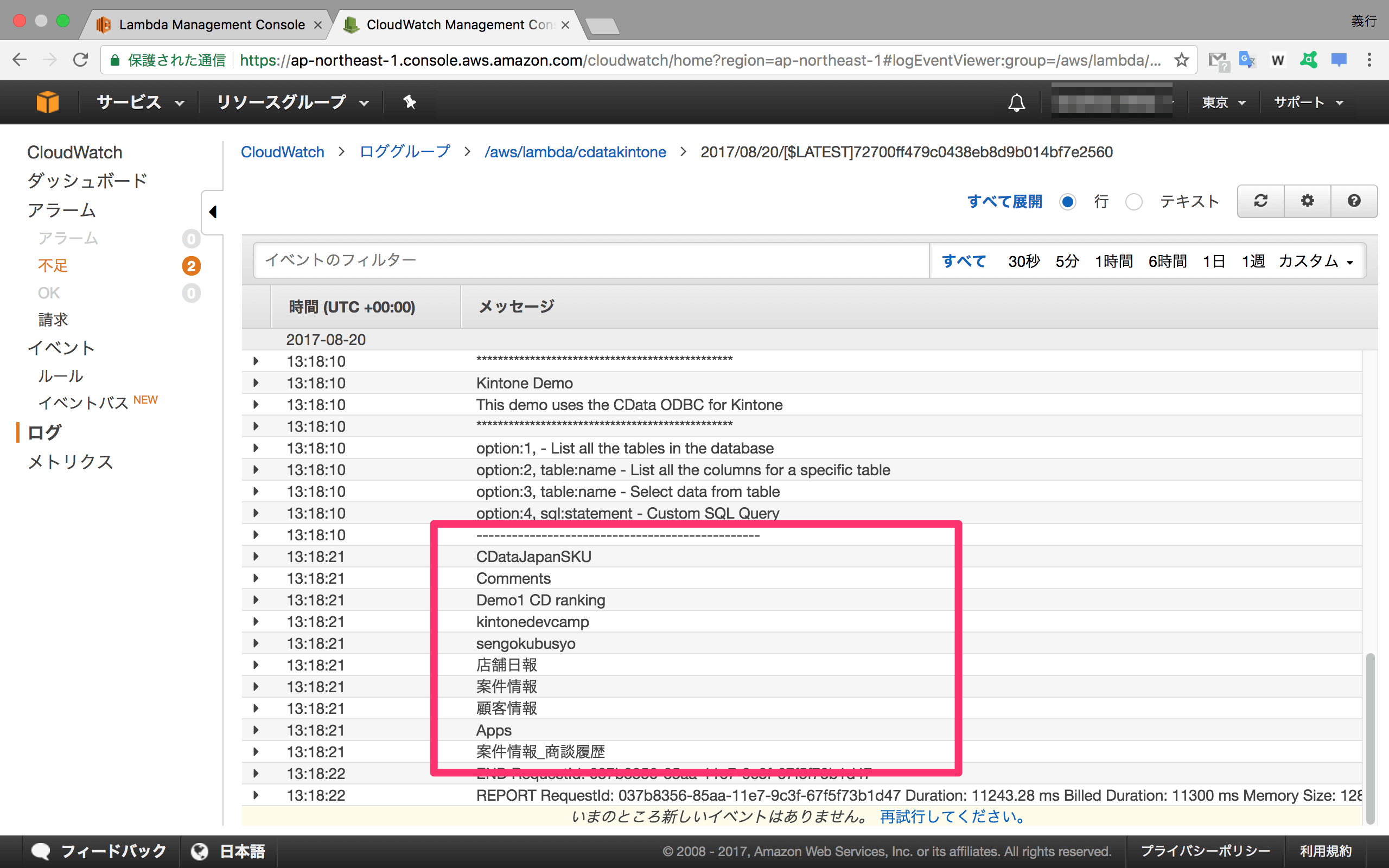Click the help question mark icon
The image size is (1389, 868).
[x=1353, y=201]
